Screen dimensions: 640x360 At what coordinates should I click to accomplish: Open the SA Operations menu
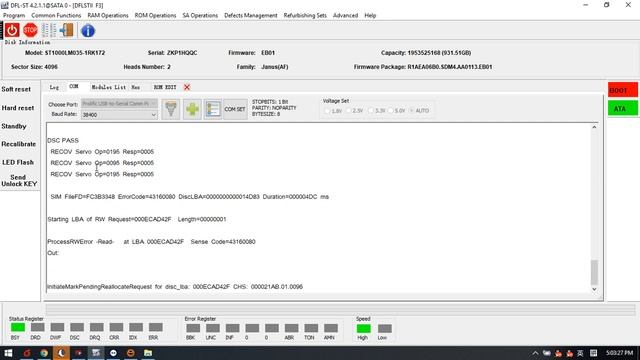coord(200,16)
